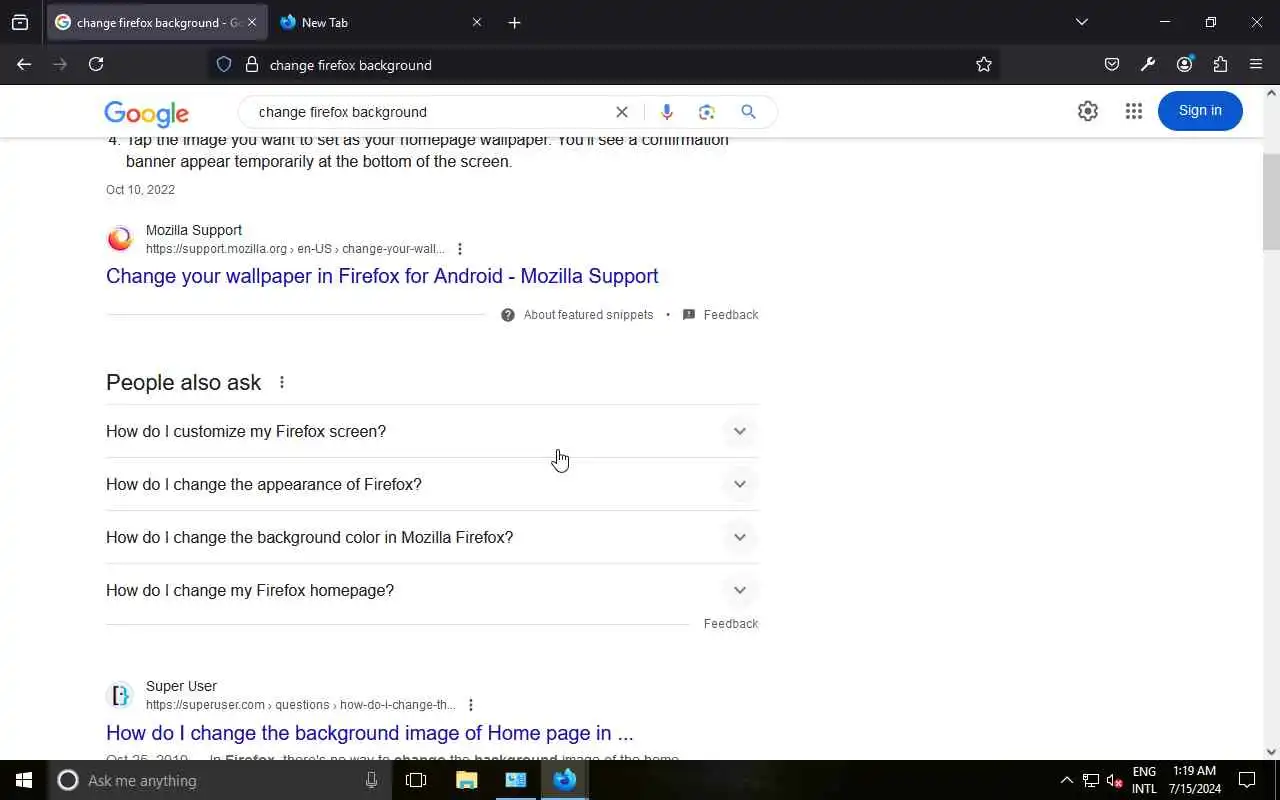This screenshot has height=800, width=1280.
Task: Send Feedback on the featured snippet
Action: pyautogui.click(x=720, y=315)
